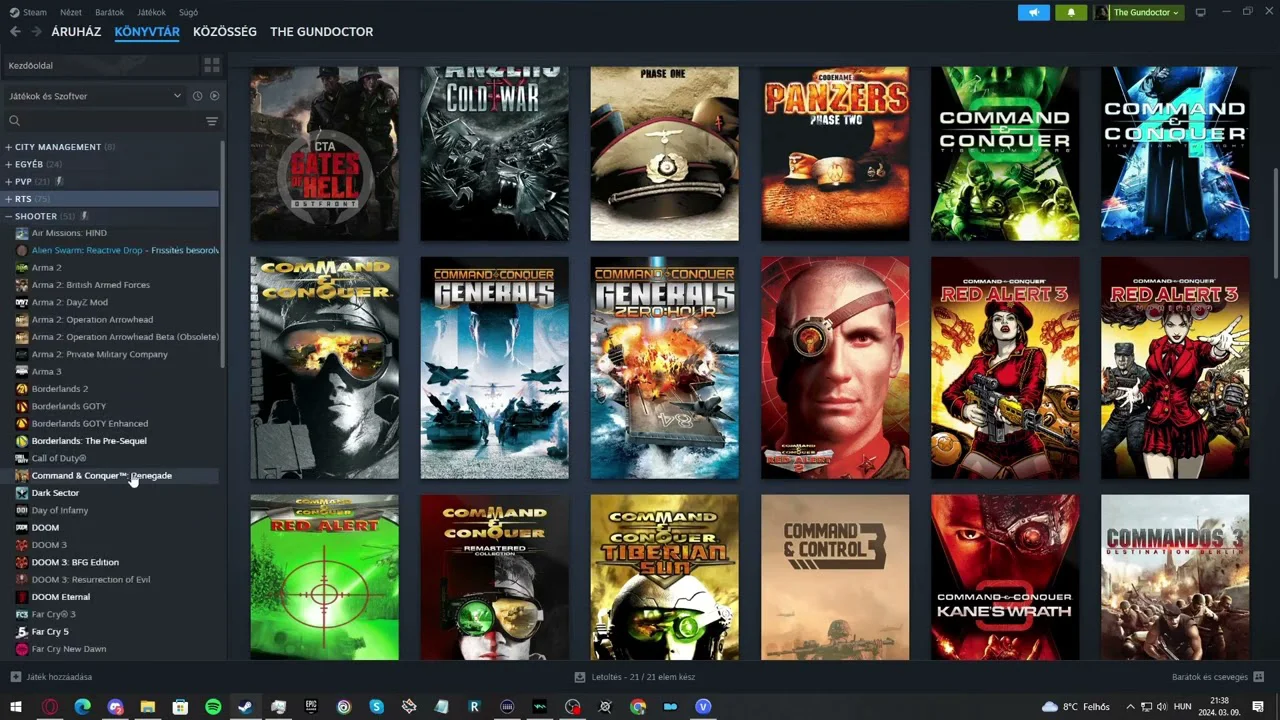Open the Súgó menu
Screen dimensions: 1280x720
188,12
